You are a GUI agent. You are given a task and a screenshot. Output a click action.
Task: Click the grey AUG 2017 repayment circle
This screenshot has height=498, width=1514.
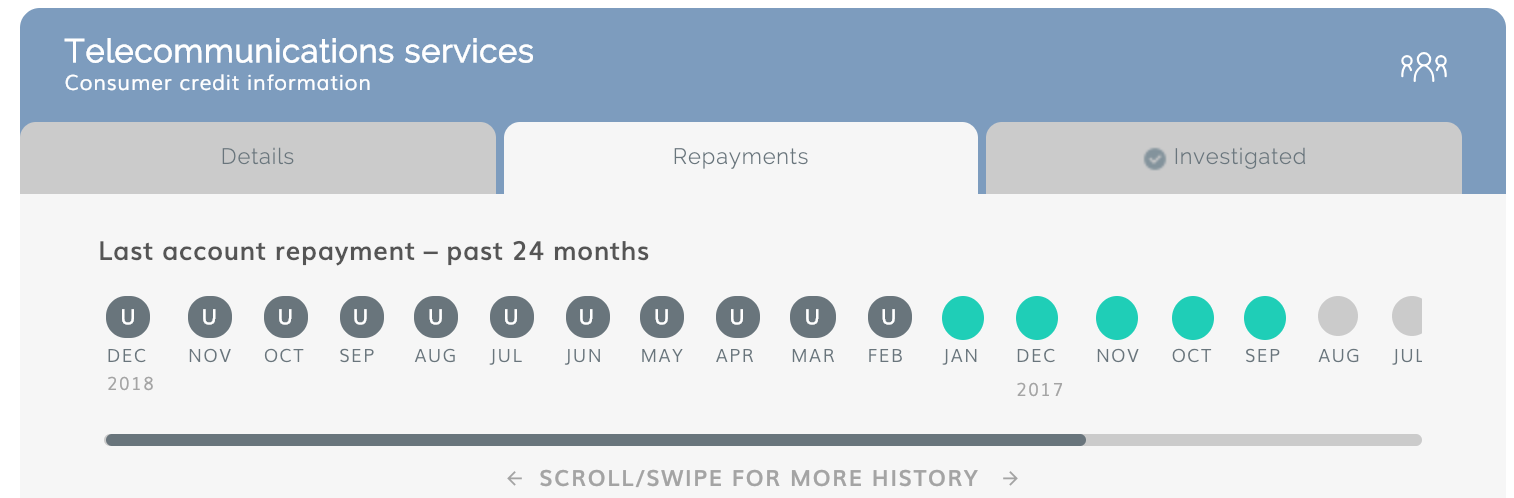point(1338,316)
